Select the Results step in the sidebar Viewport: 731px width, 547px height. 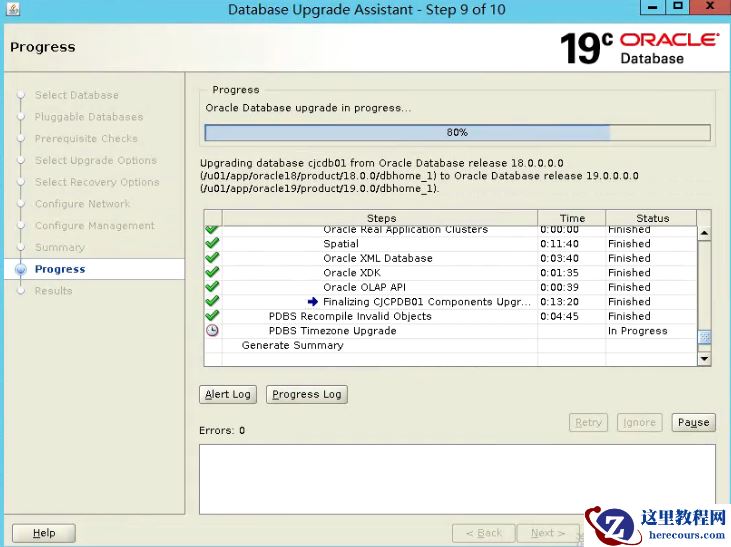53,291
